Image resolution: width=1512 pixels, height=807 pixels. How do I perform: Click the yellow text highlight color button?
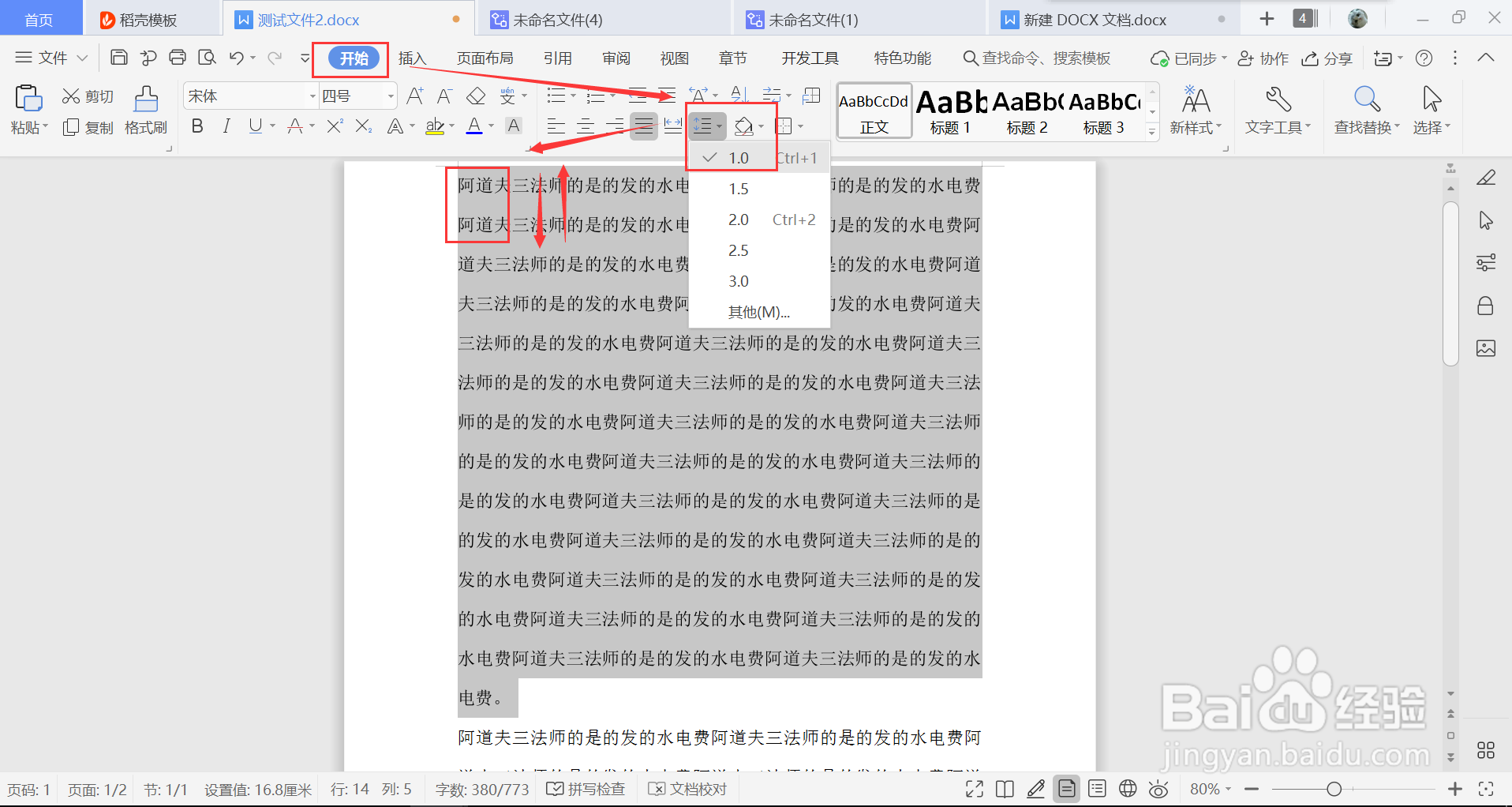pos(435,126)
